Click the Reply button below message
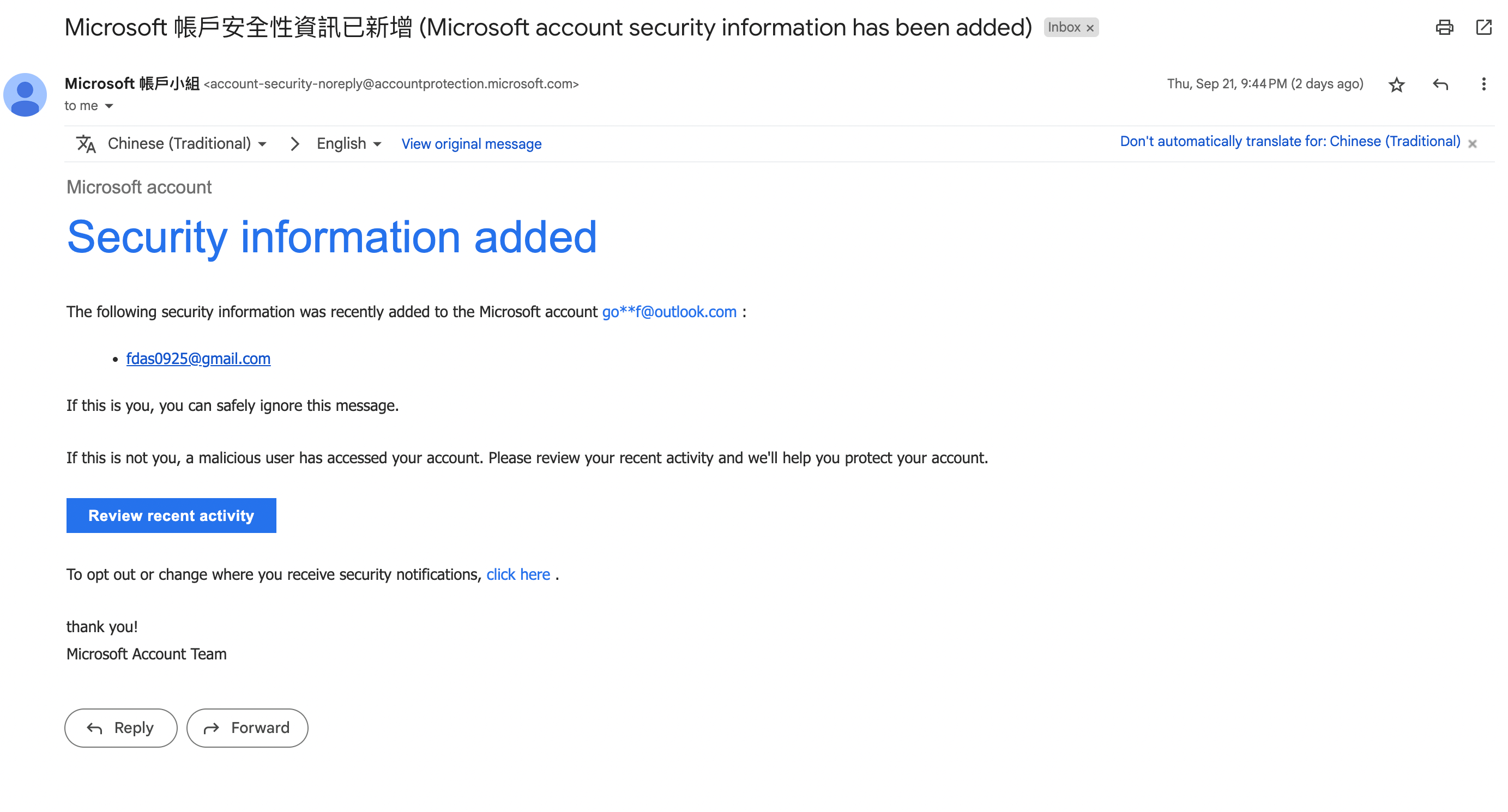Image resolution: width=1508 pixels, height=812 pixels. point(120,728)
